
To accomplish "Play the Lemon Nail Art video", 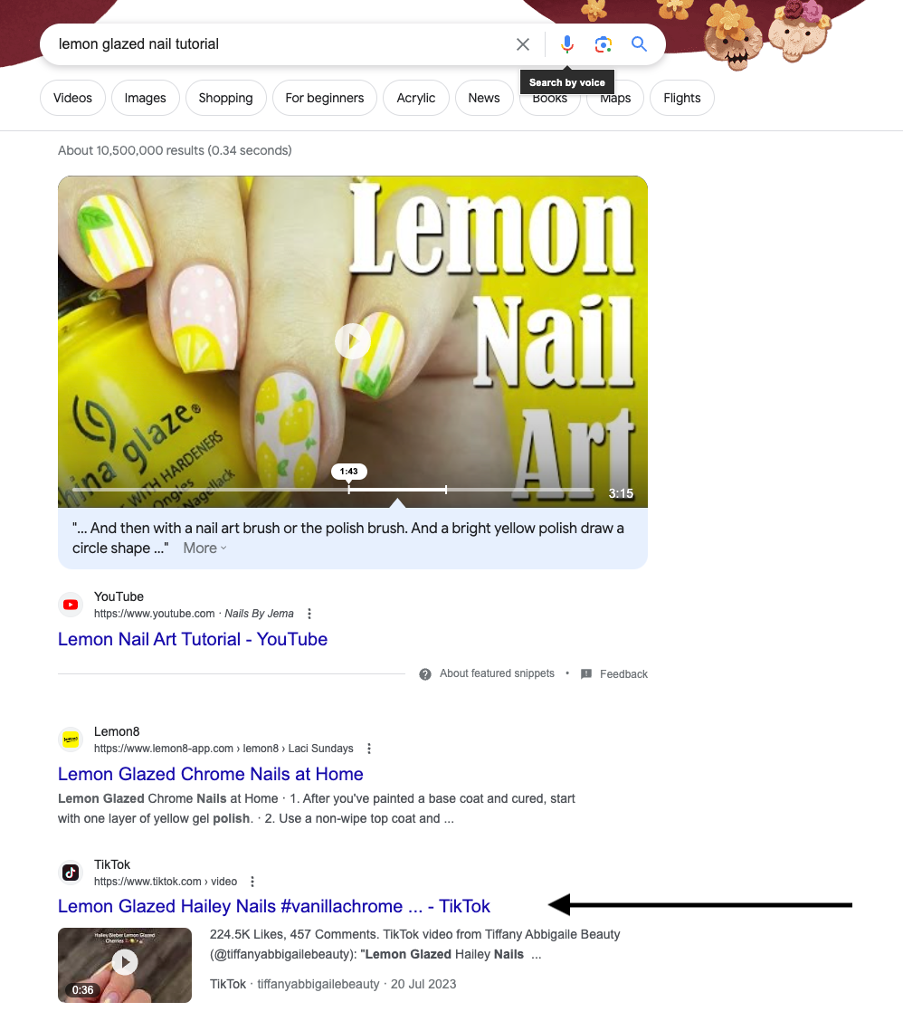I will click(353, 341).
